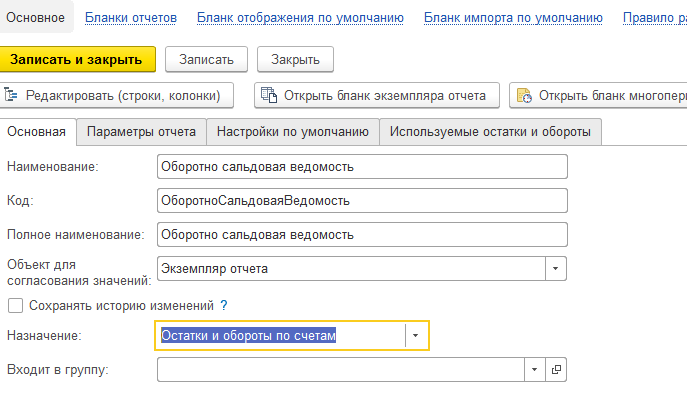Open the selected group via the open-form icon

[556, 369]
